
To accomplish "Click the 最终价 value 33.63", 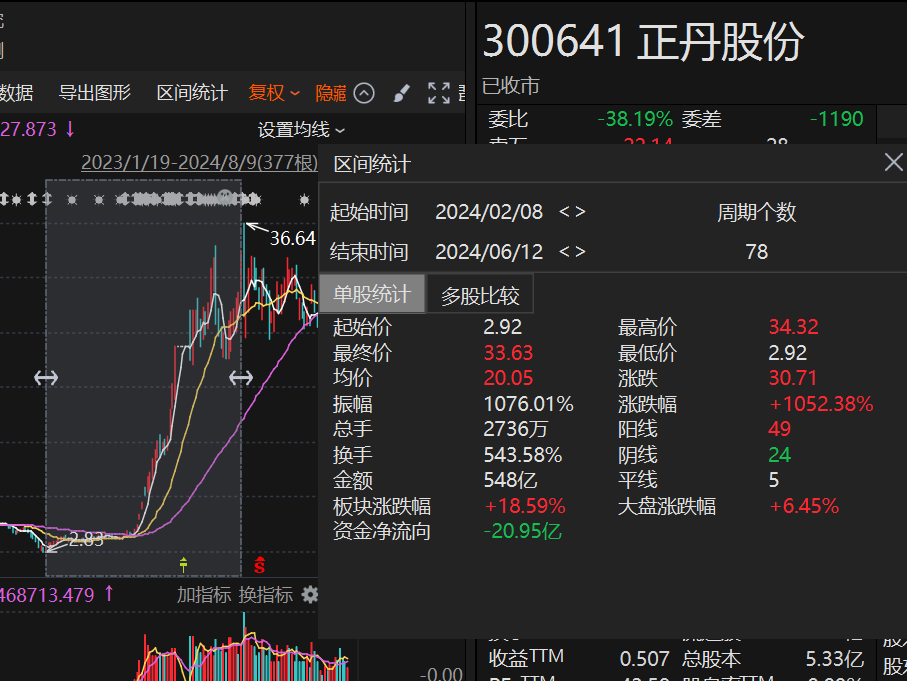I will tap(508, 353).
